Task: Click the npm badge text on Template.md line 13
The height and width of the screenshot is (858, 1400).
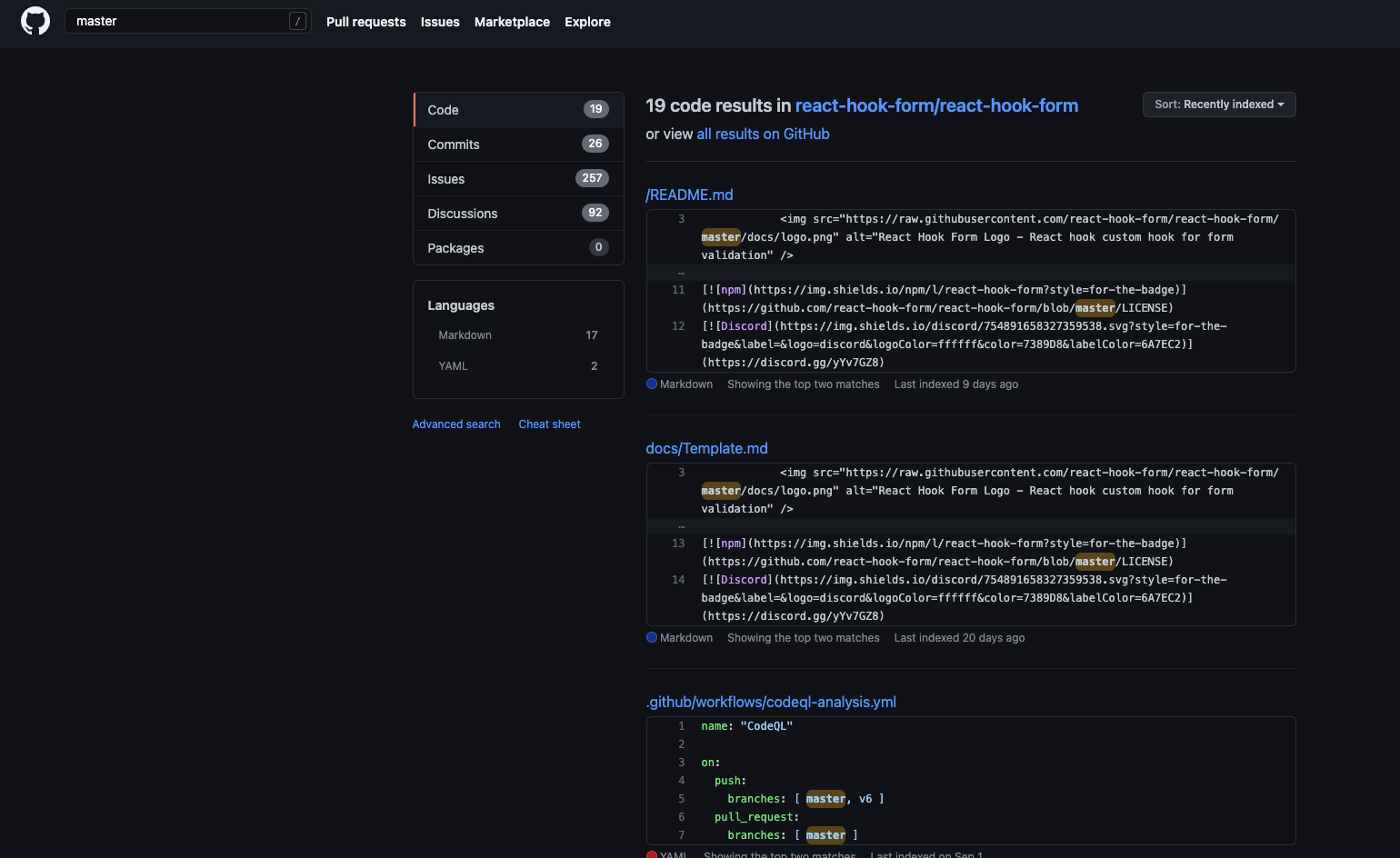Action: (x=731, y=544)
